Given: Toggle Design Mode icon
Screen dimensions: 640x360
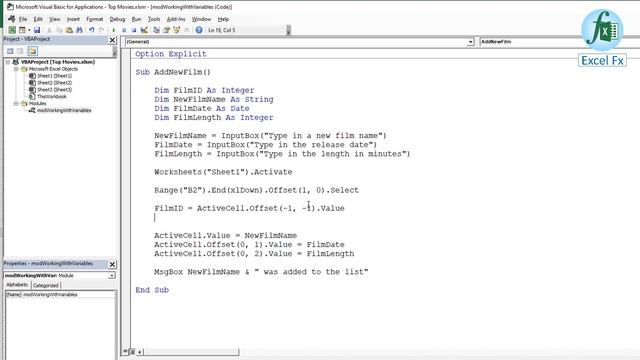Looking at the screenshot, I should (x=144, y=30).
